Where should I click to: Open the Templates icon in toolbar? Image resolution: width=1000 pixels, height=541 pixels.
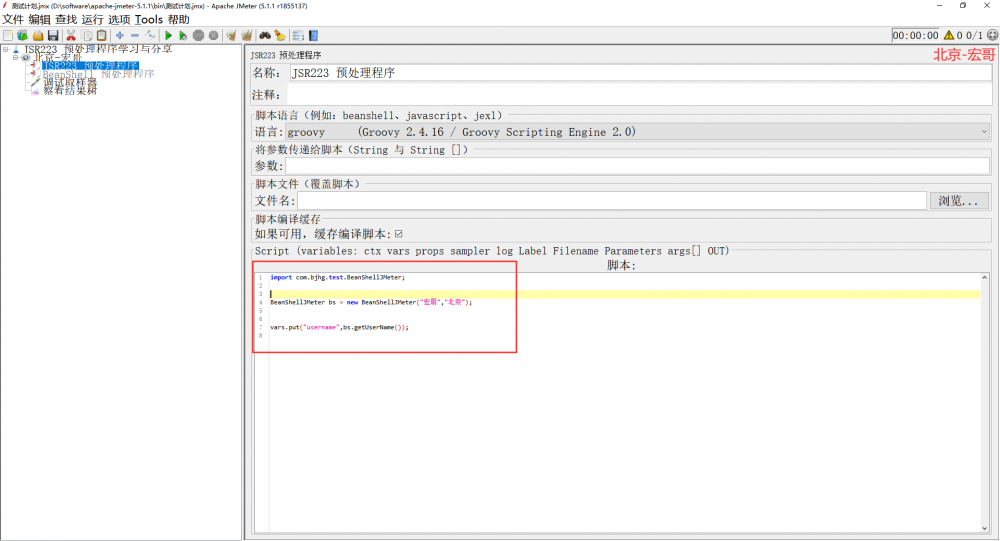22,36
